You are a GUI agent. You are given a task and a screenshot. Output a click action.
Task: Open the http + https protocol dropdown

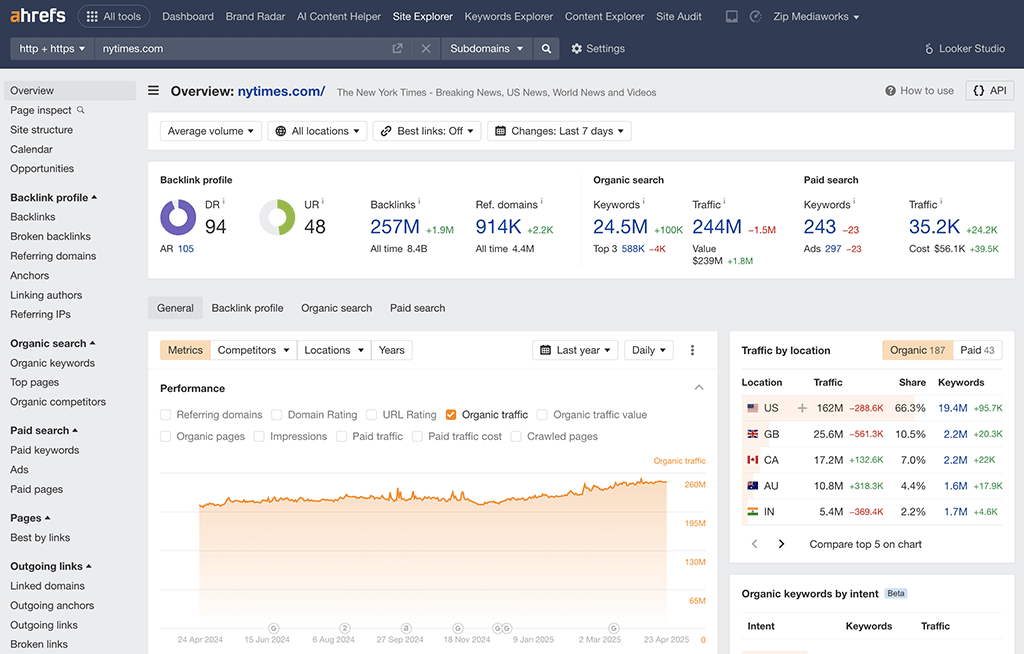52,48
